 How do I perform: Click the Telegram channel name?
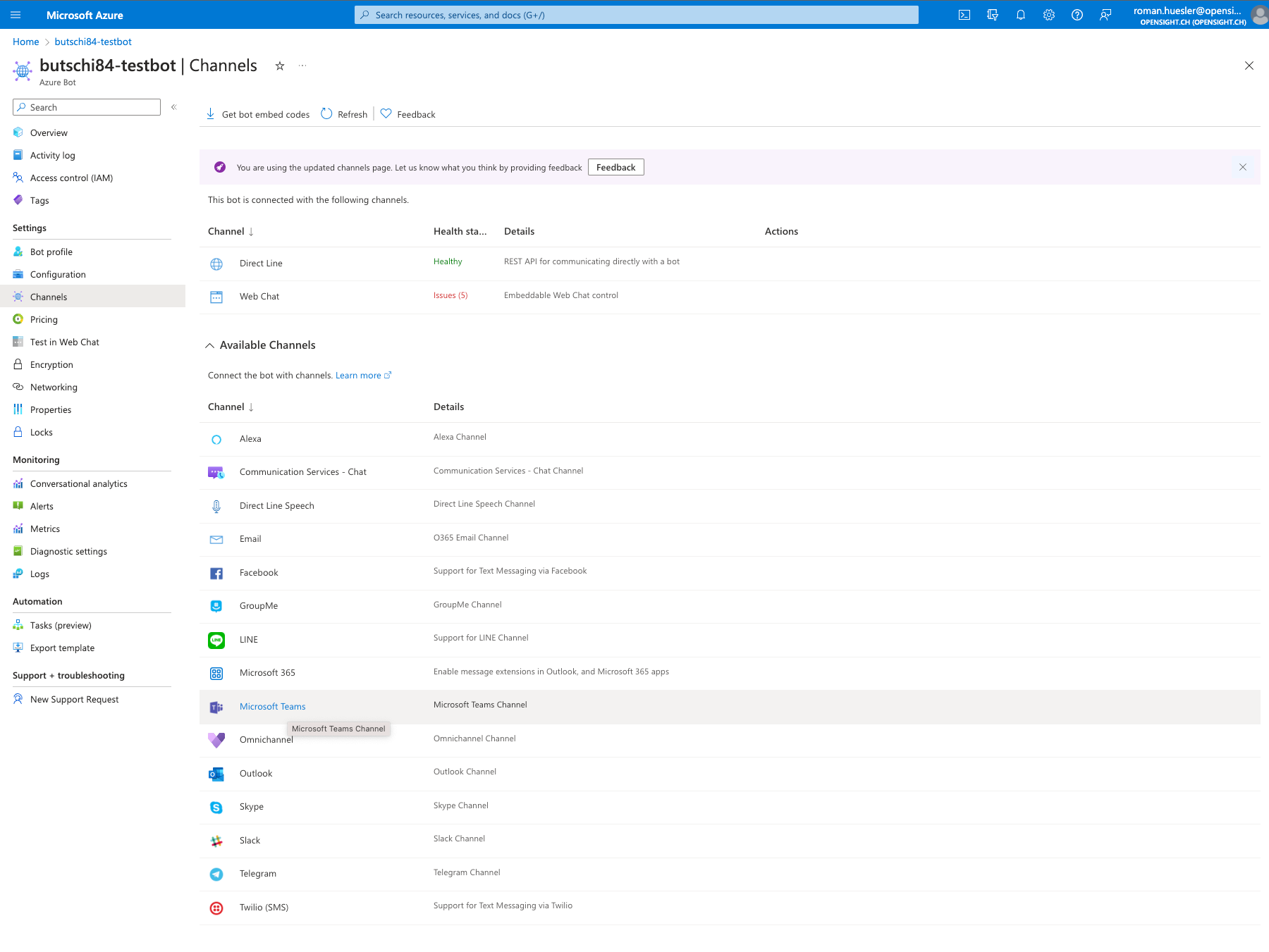[258, 874]
